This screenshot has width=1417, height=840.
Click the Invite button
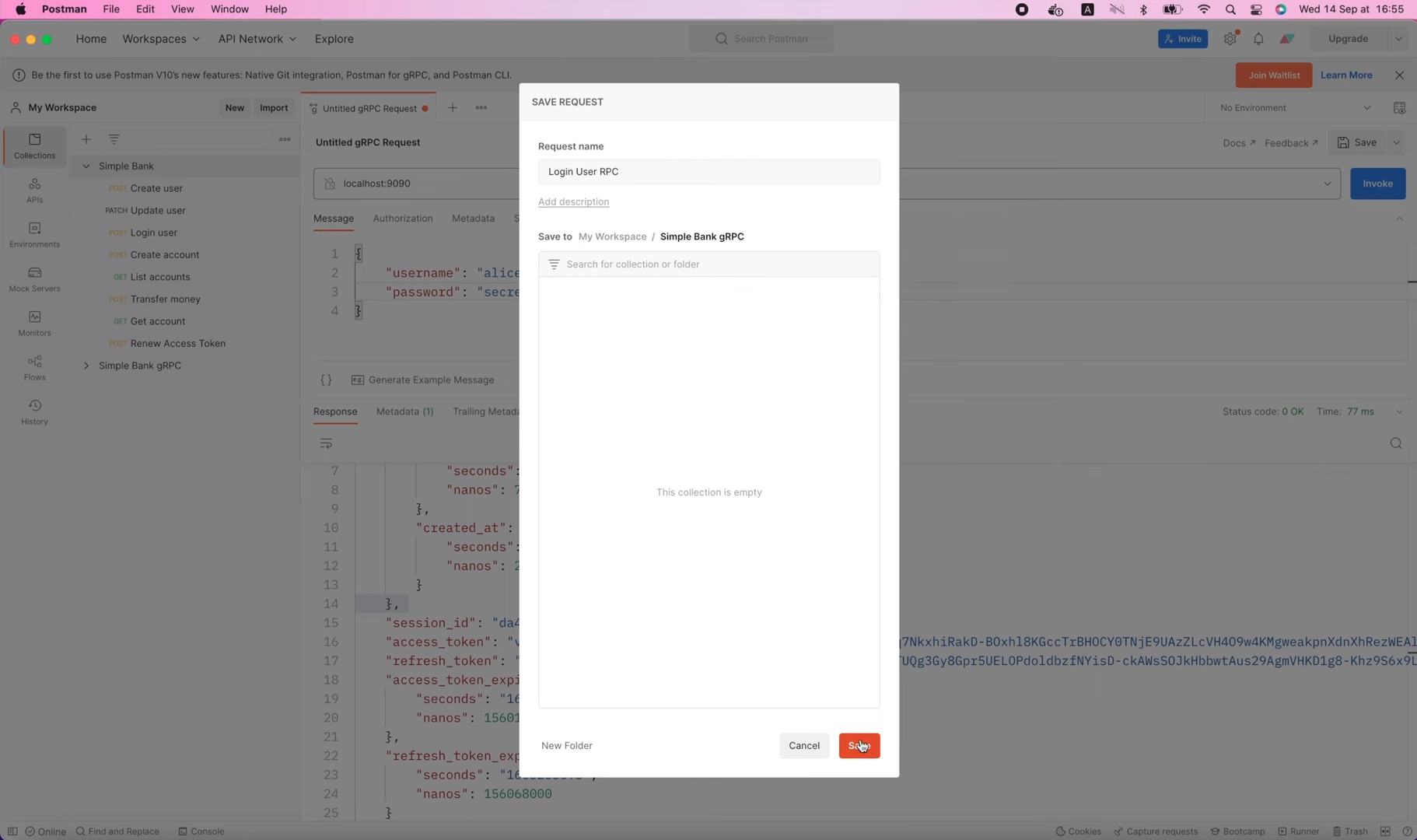coord(1183,39)
